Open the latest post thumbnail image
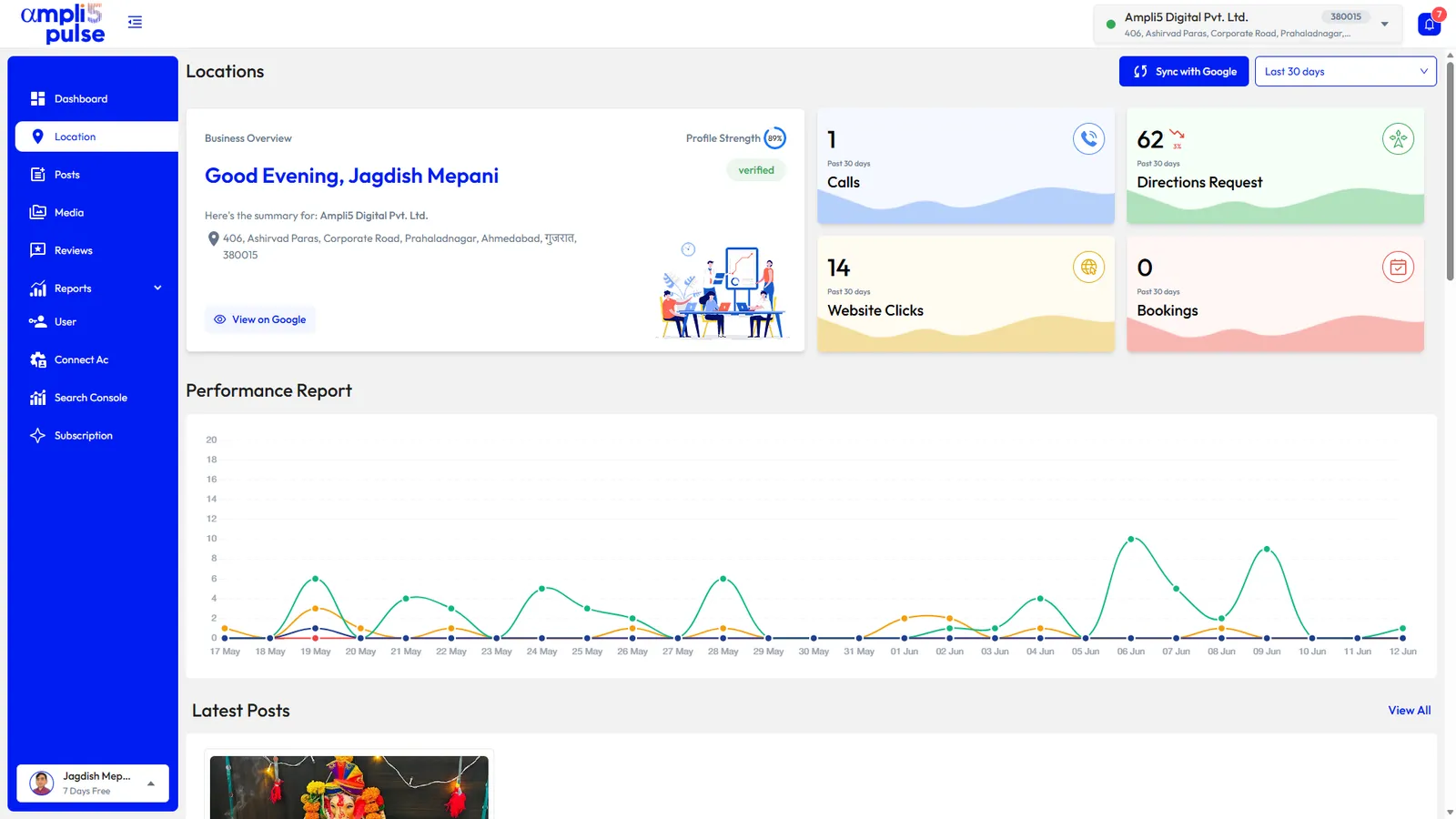 coord(349,787)
